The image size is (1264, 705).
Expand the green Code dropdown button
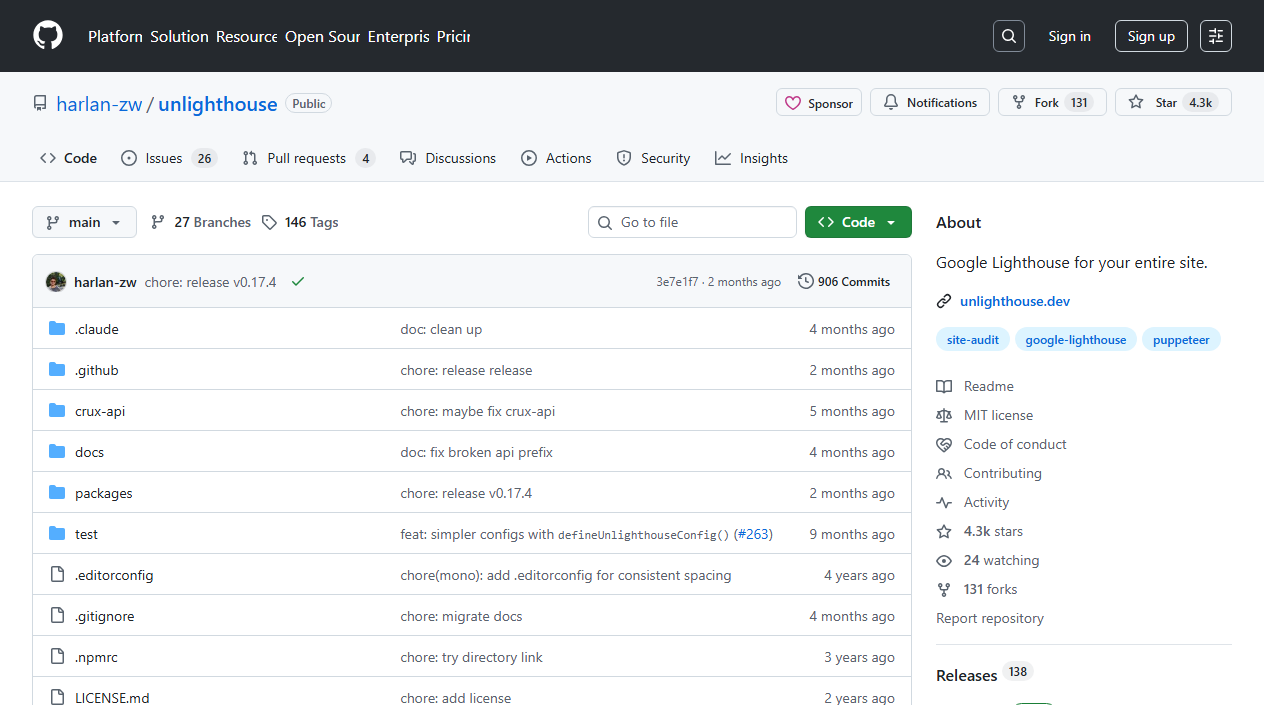(858, 222)
